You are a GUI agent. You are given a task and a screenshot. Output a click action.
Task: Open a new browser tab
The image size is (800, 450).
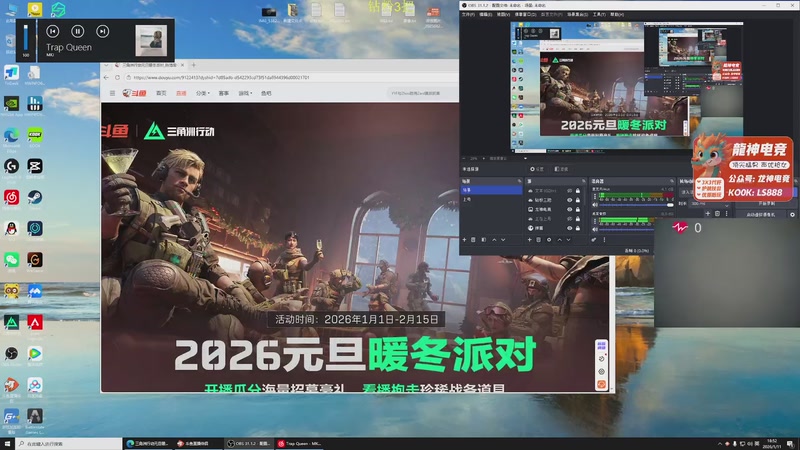point(194,65)
